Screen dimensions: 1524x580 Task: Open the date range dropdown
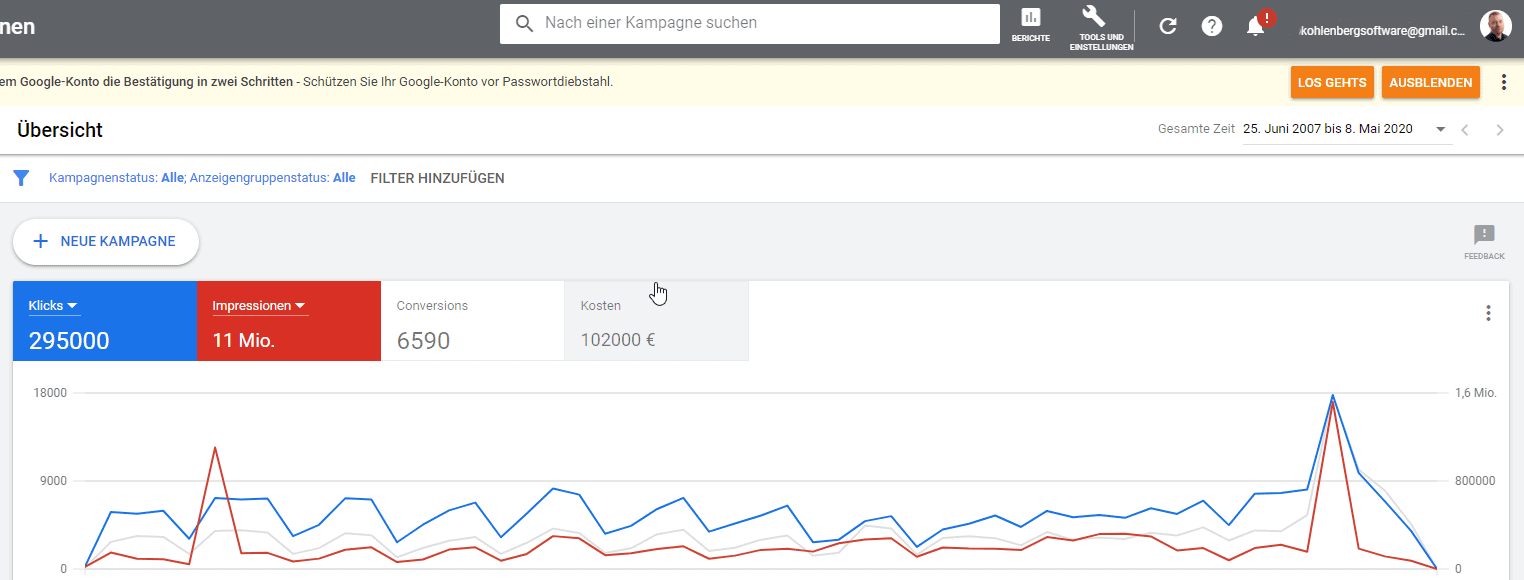pos(1347,129)
